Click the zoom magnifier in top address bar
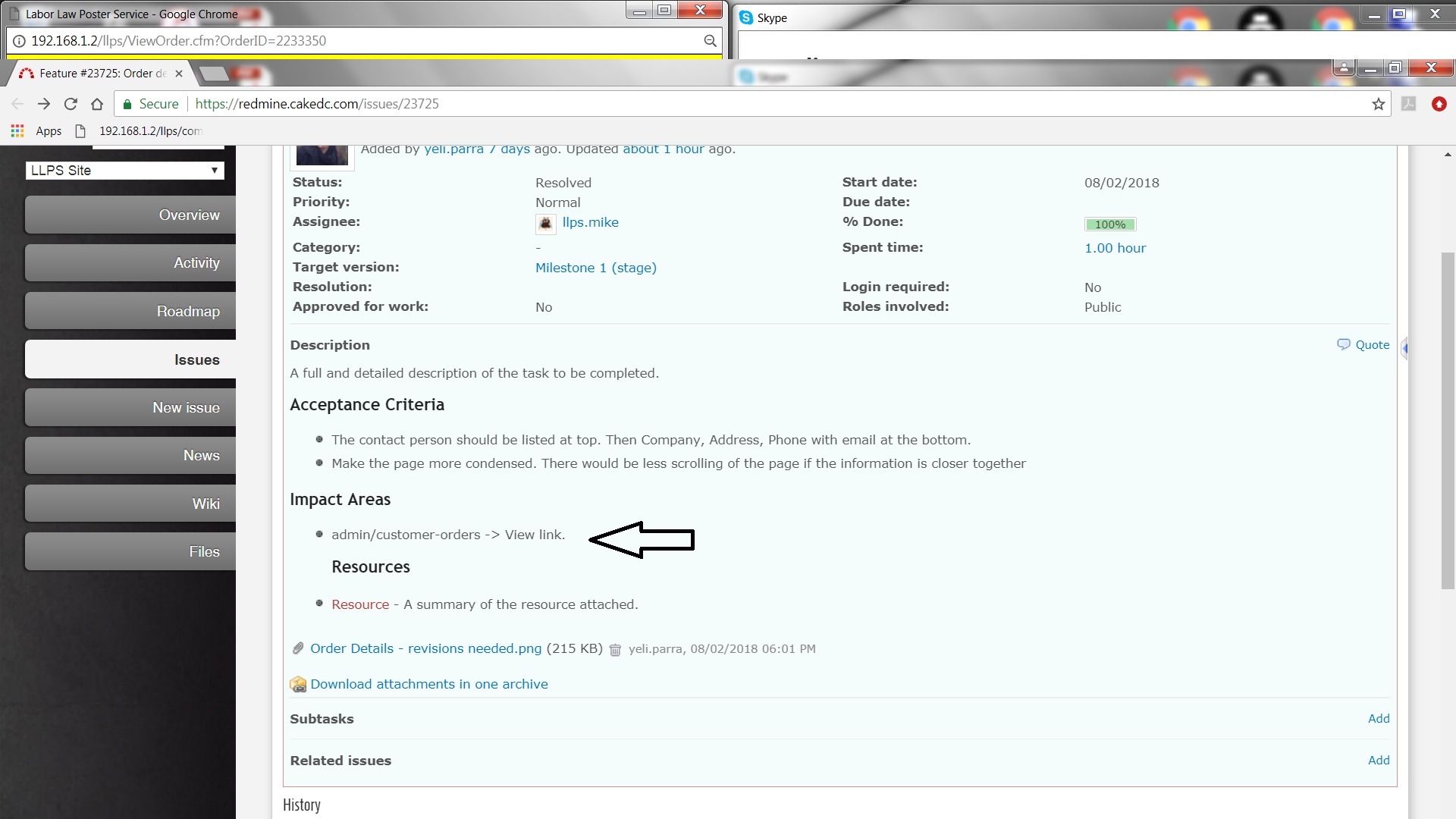Viewport: 1456px width, 819px height. pos(710,41)
